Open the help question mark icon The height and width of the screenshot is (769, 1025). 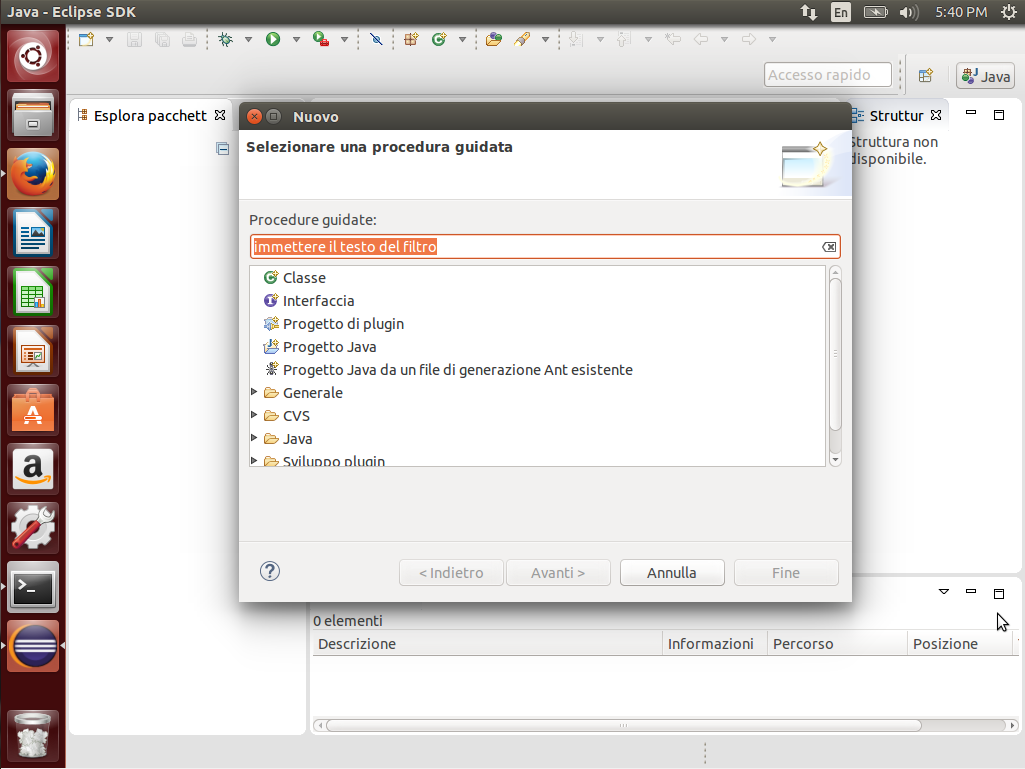click(x=270, y=571)
